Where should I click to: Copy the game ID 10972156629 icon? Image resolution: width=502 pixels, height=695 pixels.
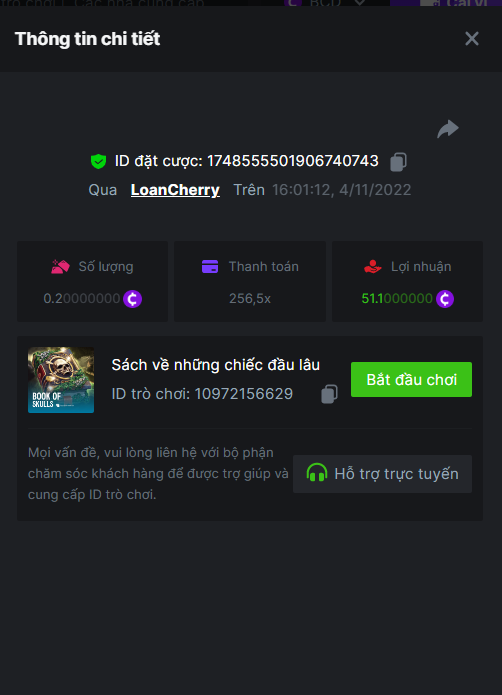[329, 394]
